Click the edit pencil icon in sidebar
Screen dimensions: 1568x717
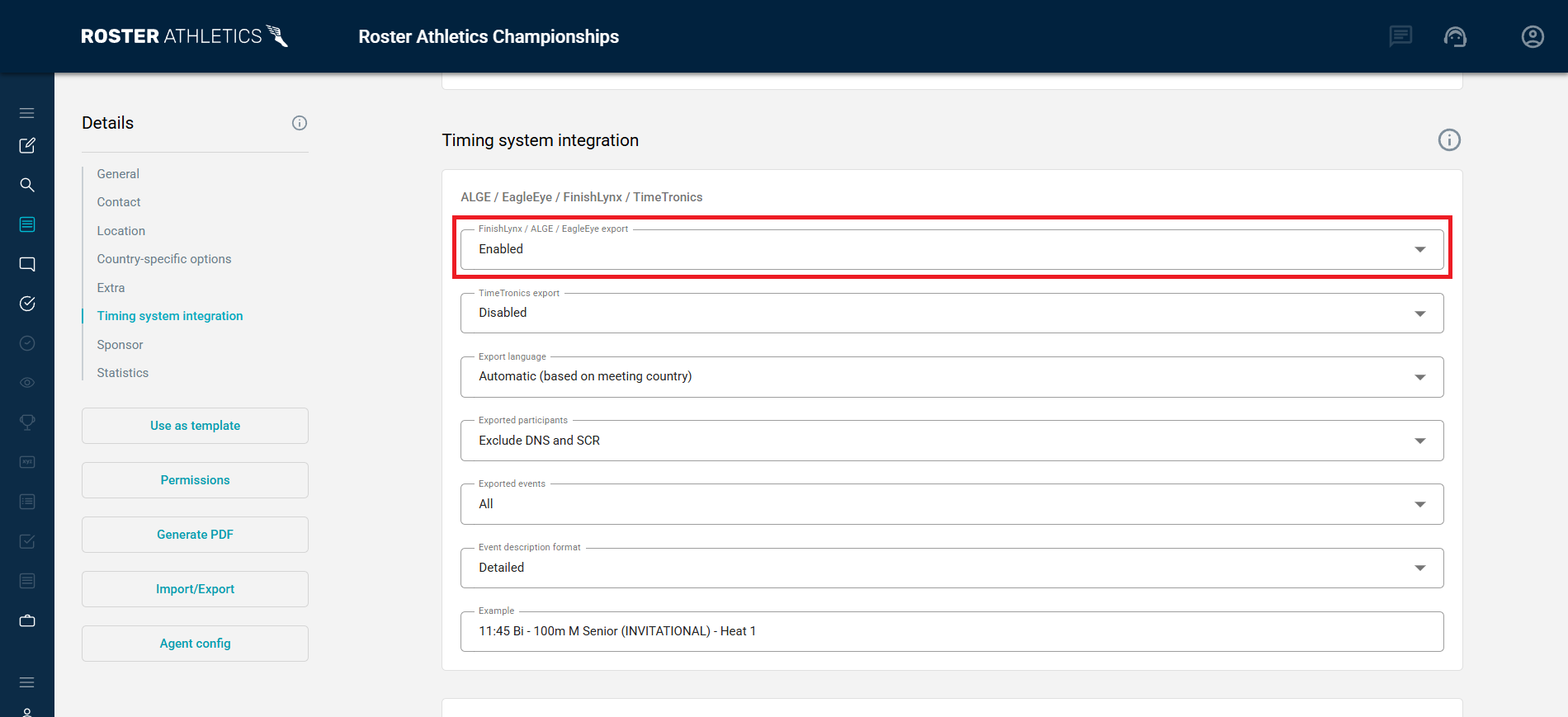tap(27, 145)
